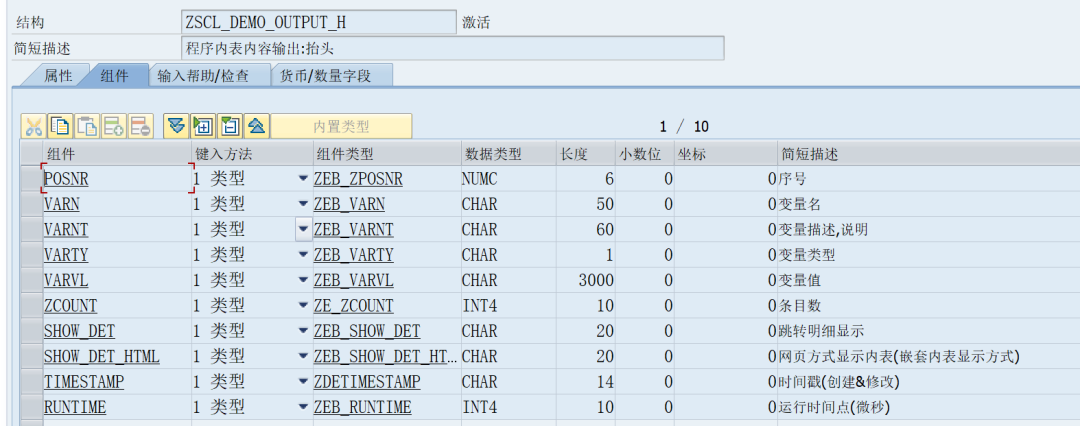Click the SHOW_DET component cell
The height and width of the screenshot is (426, 1080).
(x=117, y=331)
